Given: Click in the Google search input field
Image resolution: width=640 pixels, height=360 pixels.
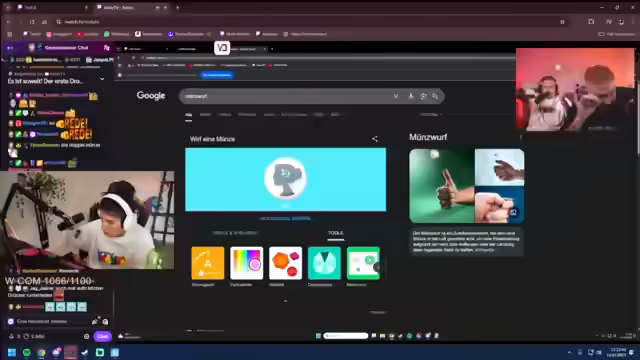Looking at the screenshot, I should tap(286, 96).
